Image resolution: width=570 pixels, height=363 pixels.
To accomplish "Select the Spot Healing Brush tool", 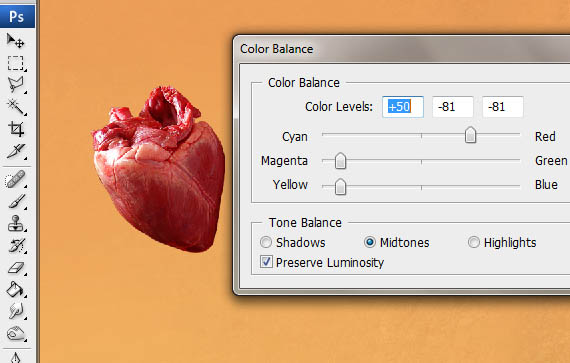I will coord(16,179).
